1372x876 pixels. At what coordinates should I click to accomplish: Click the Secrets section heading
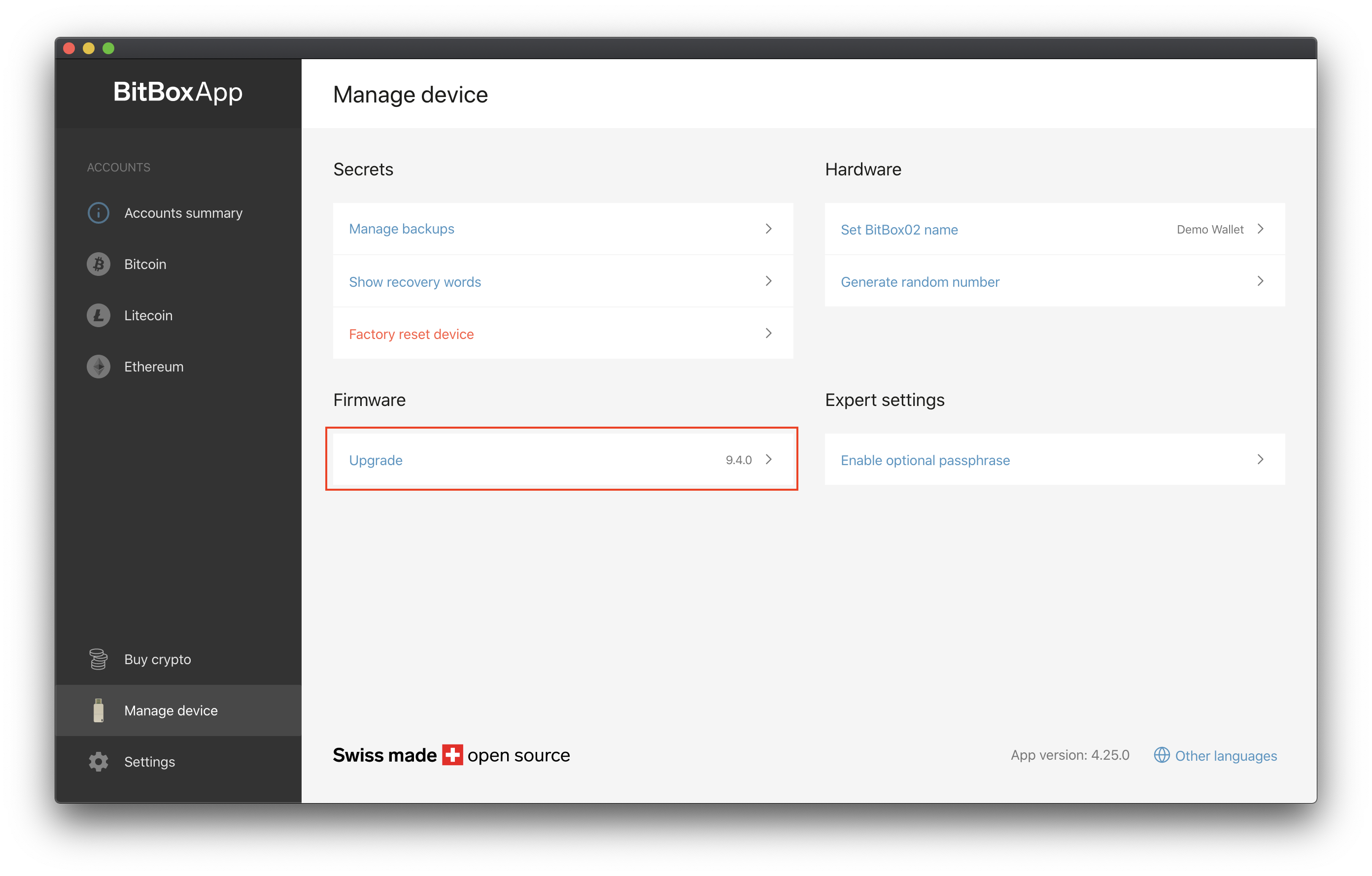(x=363, y=169)
